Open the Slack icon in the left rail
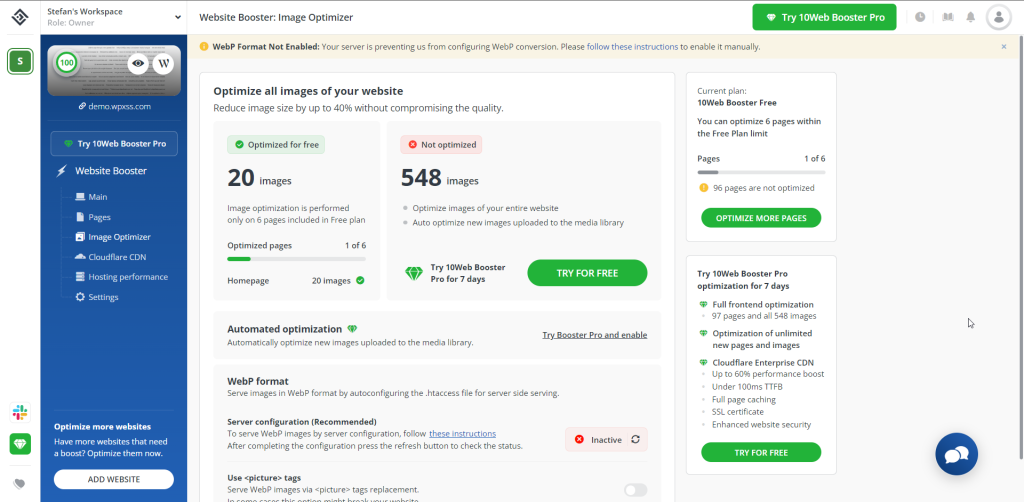This screenshot has height=502, width=1024. (x=20, y=413)
